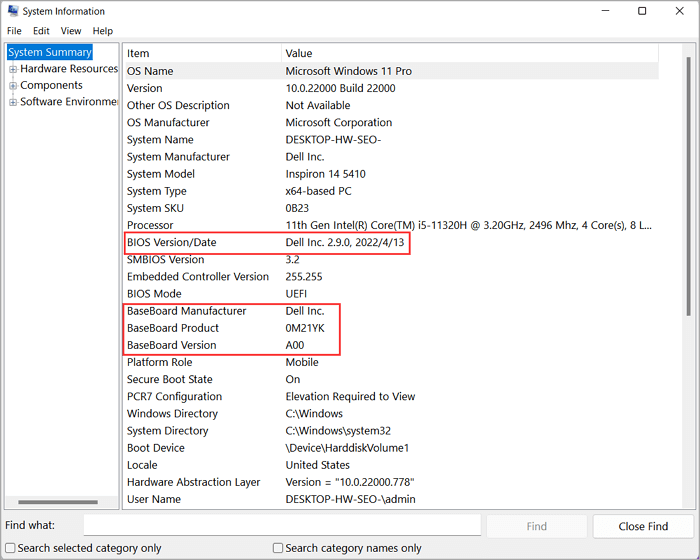Open the Help menu
The image size is (700, 560).
pos(103,31)
